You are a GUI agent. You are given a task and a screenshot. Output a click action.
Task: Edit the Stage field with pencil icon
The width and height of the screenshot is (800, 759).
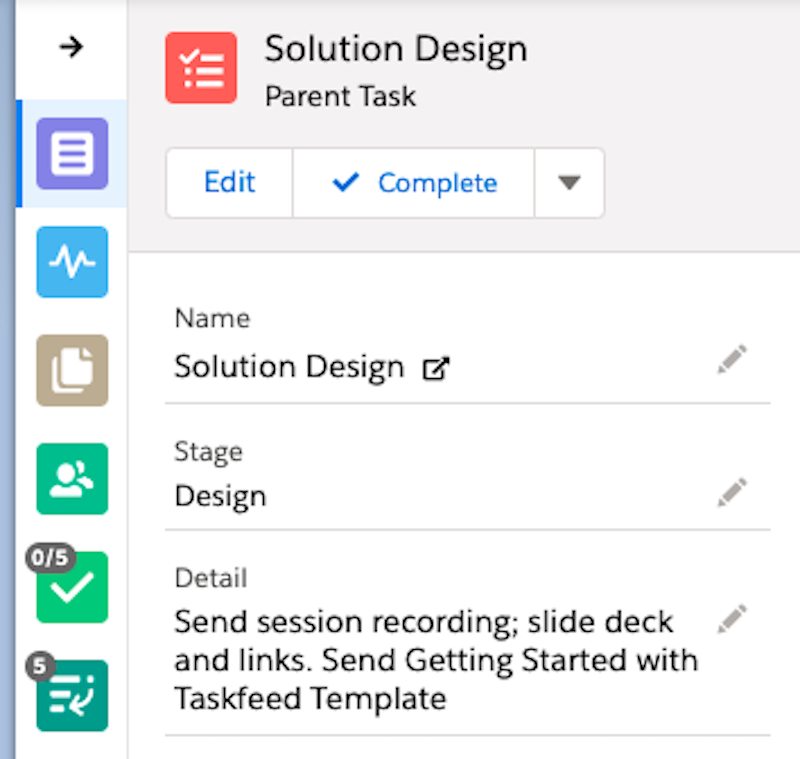click(x=732, y=492)
